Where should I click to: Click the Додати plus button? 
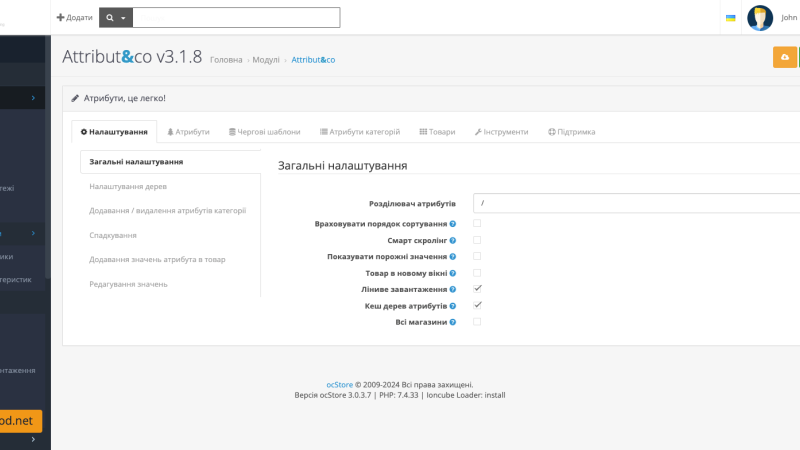click(x=74, y=17)
